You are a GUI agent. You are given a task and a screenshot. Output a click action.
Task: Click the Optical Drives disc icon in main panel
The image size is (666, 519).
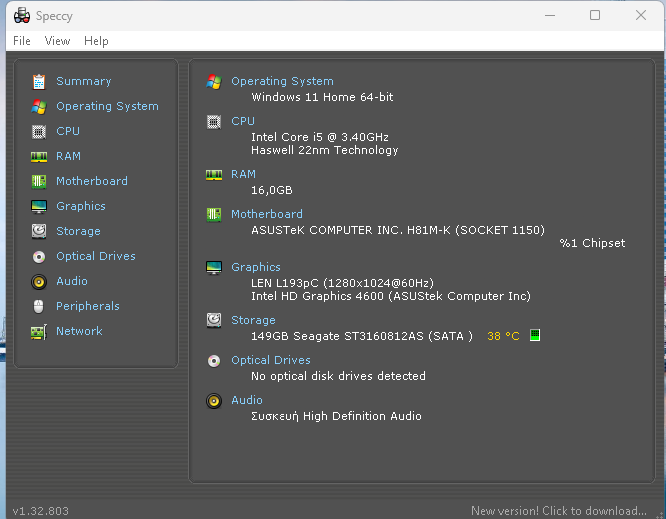pyautogui.click(x=214, y=361)
